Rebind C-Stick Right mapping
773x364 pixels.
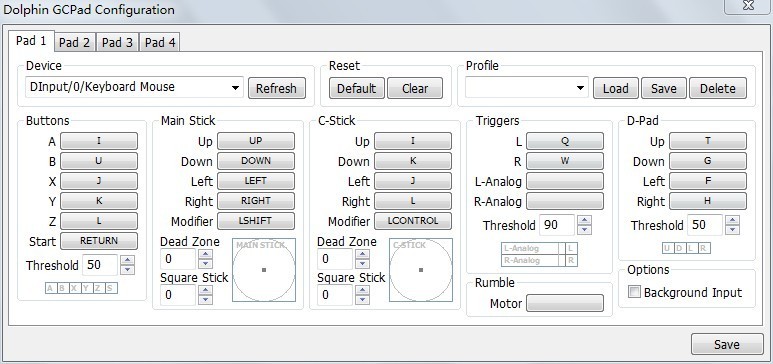pyautogui.click(x=413, y=201)
